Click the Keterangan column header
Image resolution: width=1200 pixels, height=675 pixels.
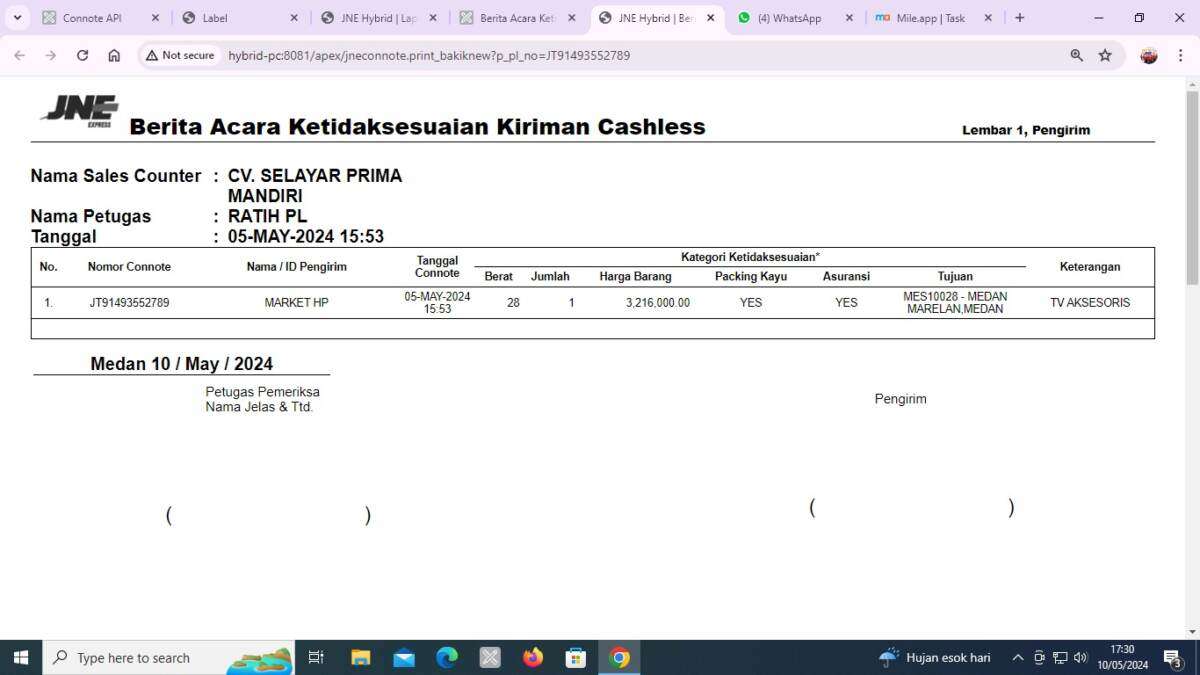(1090, 267)
